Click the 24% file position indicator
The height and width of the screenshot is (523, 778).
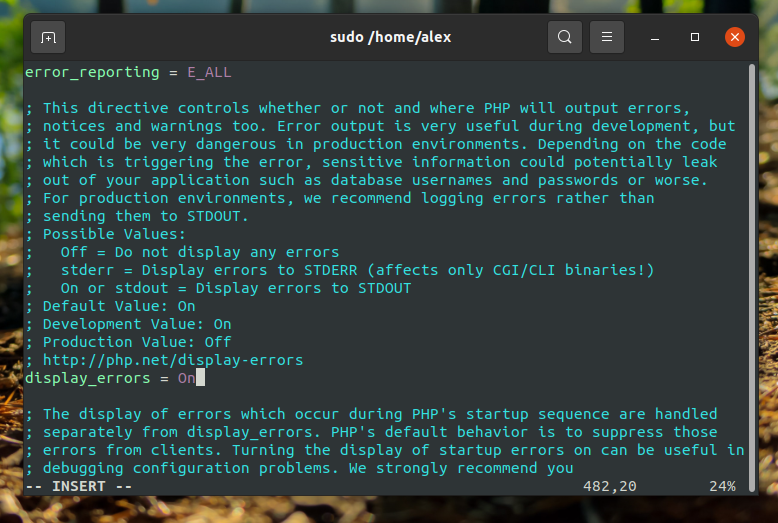[722, 486]
